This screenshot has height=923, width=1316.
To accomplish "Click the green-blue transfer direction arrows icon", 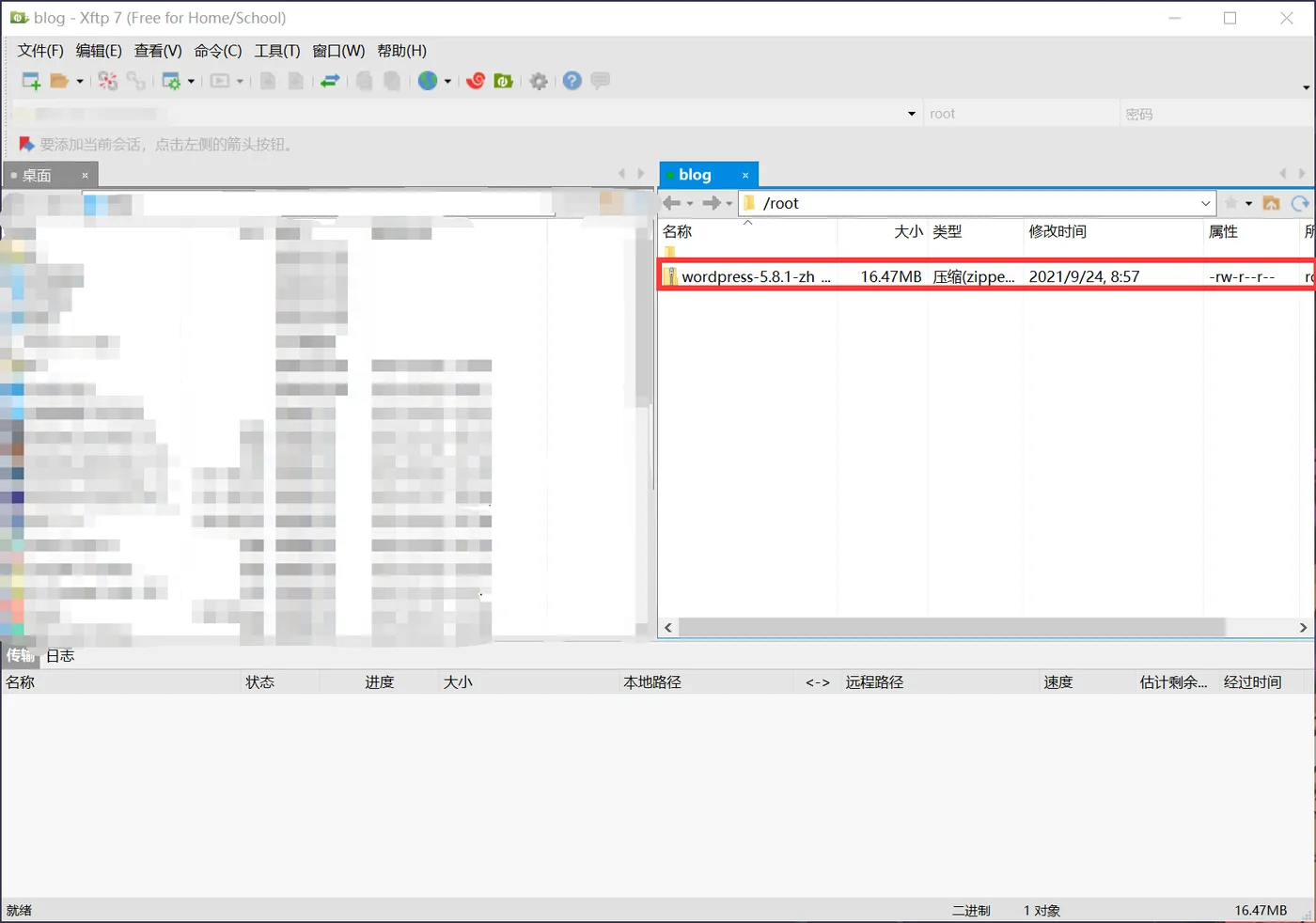I will coord(330,81).
